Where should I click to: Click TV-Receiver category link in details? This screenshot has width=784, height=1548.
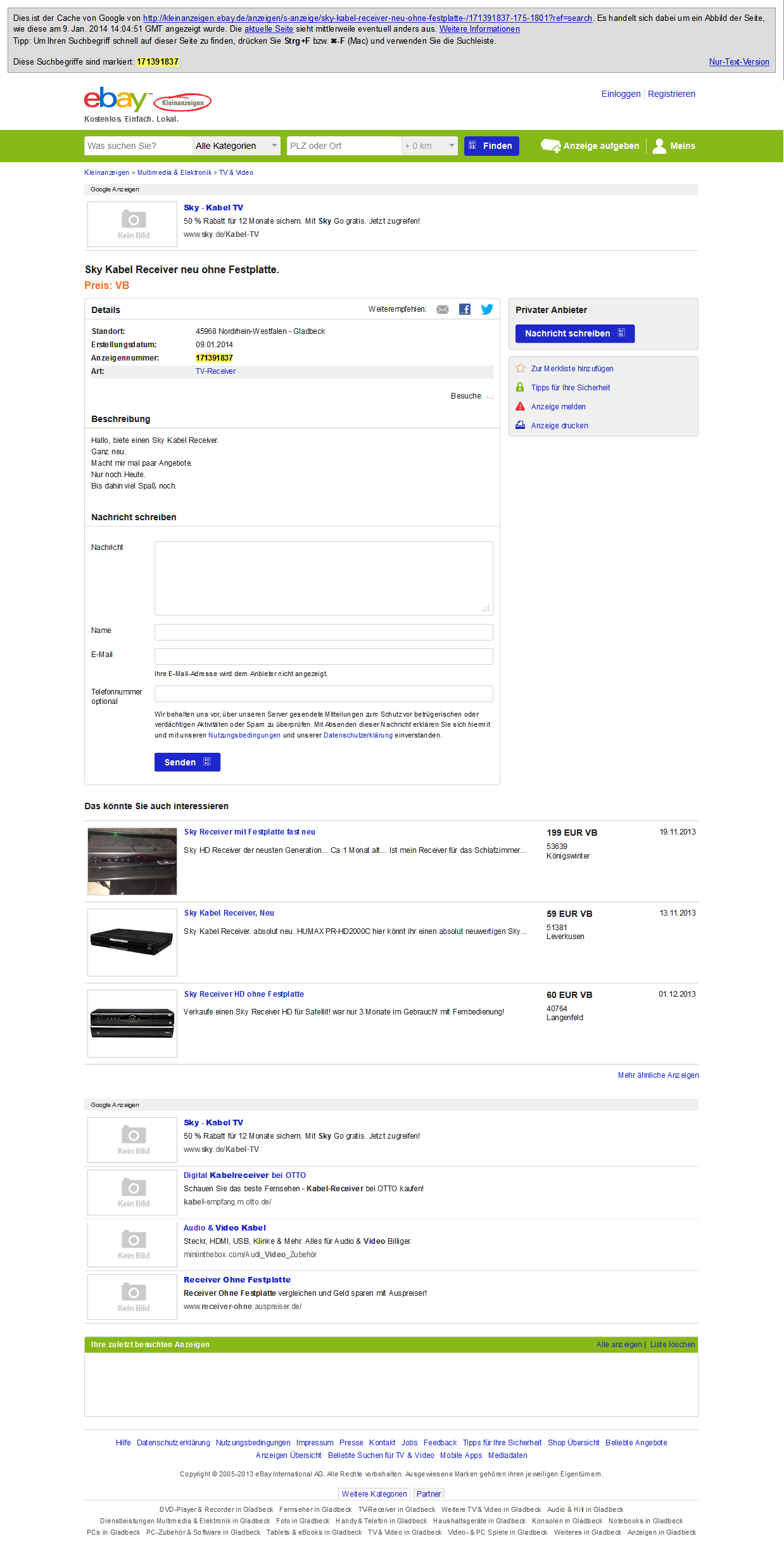click(215, 371)
